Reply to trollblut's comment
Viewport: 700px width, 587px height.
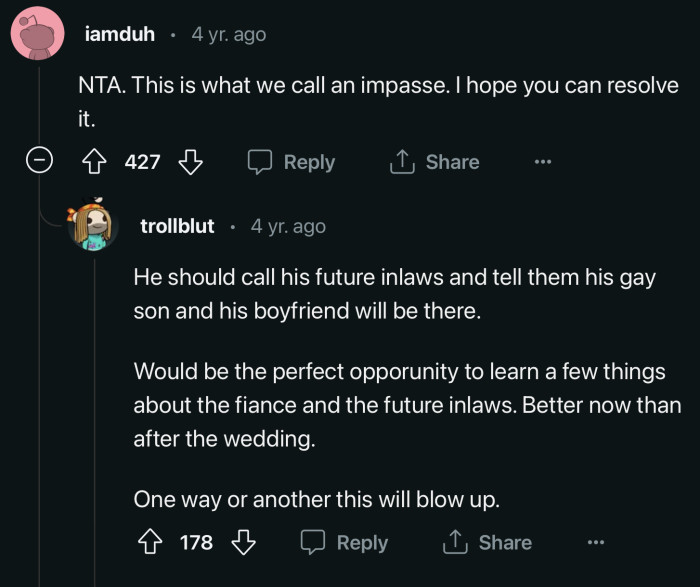pos(345,542)
